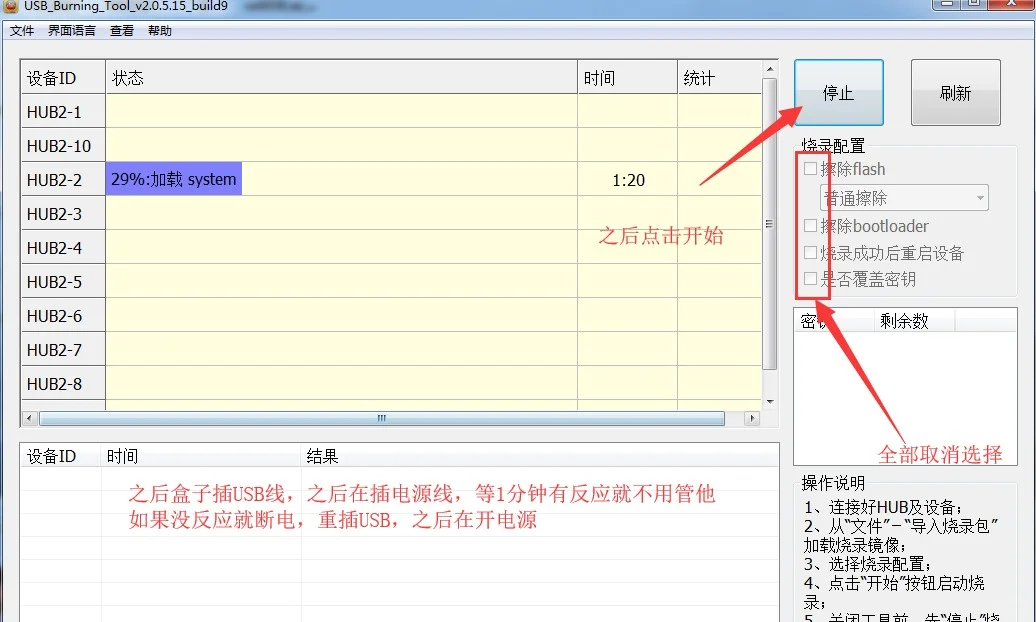Toggle the 烧录成功后重启设备 checkbox
Screen dimensions: 1036x622
(x=810, y=253)
